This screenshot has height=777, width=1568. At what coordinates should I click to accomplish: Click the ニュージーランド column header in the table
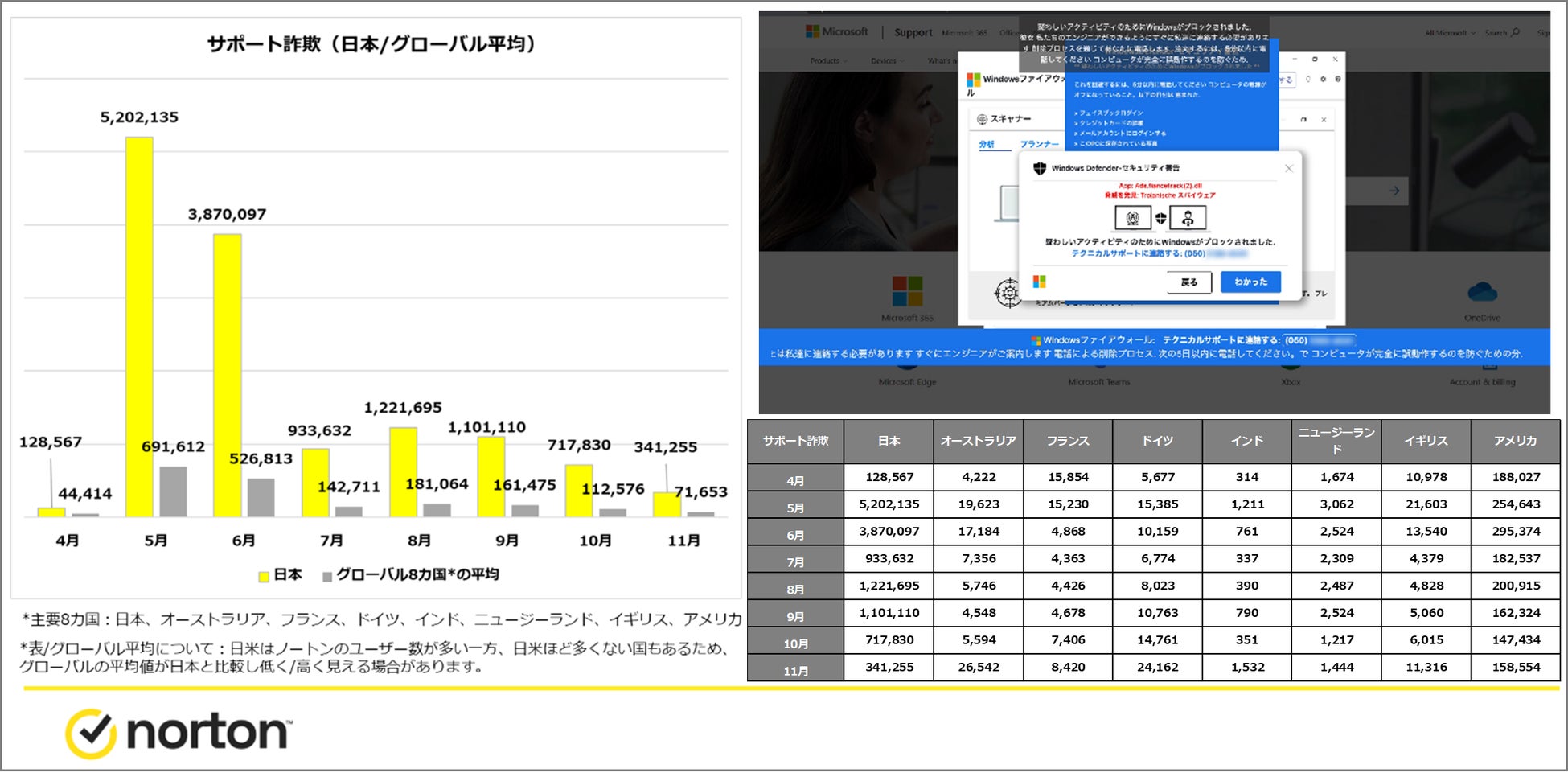point(1336,441)
